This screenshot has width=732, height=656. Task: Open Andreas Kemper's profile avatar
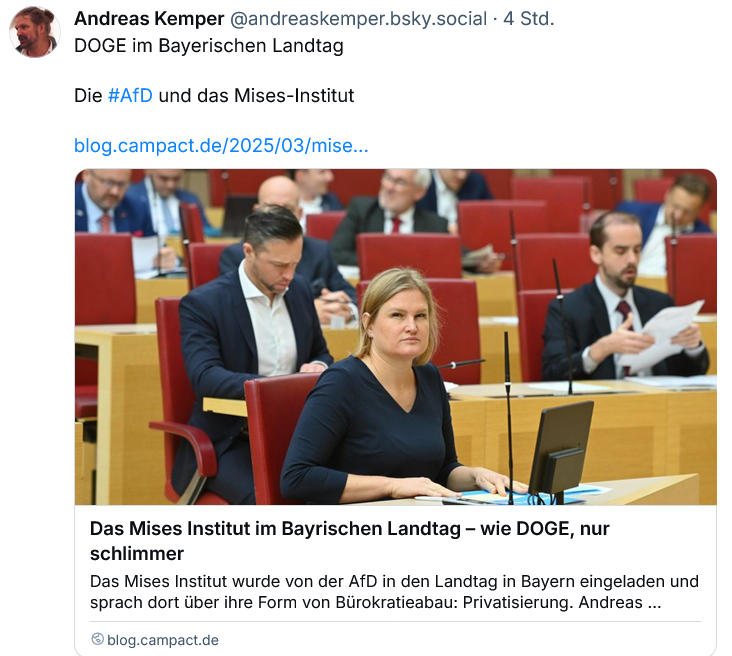coord(35,32)
